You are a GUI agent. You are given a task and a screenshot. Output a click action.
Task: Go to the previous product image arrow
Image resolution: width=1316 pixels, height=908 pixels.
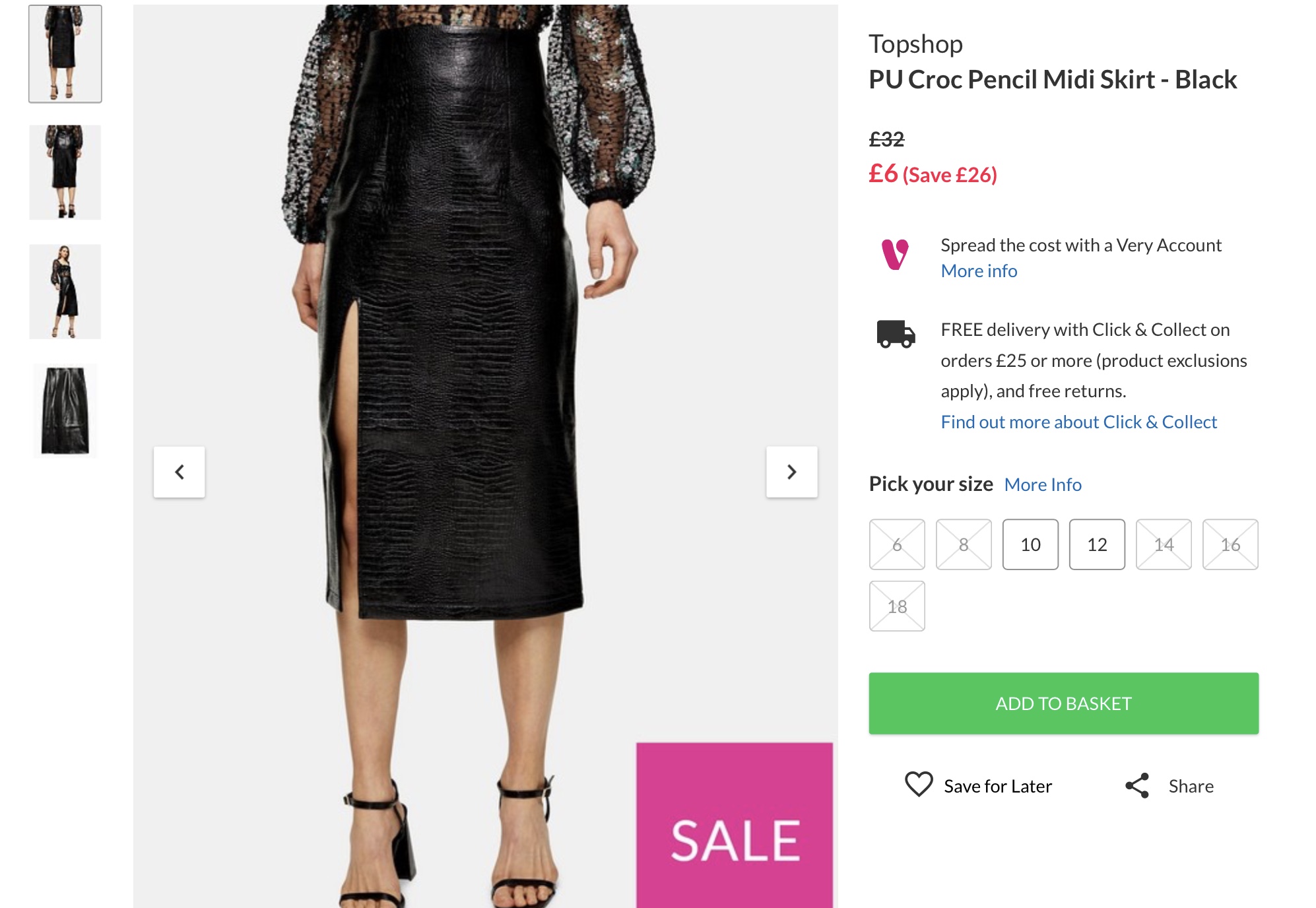pos(180,472)
